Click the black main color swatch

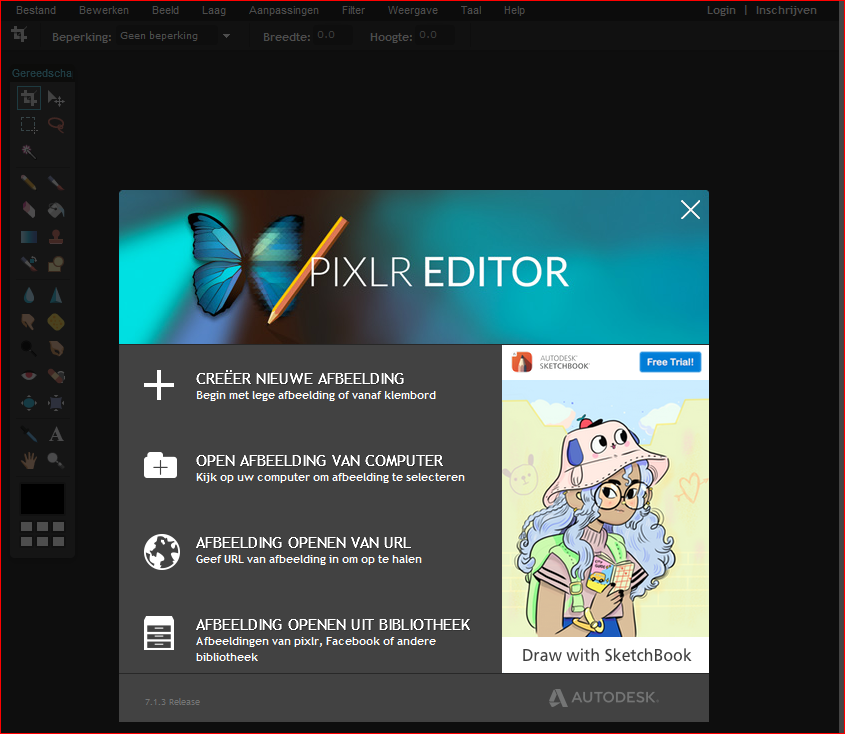pos(42,499)
